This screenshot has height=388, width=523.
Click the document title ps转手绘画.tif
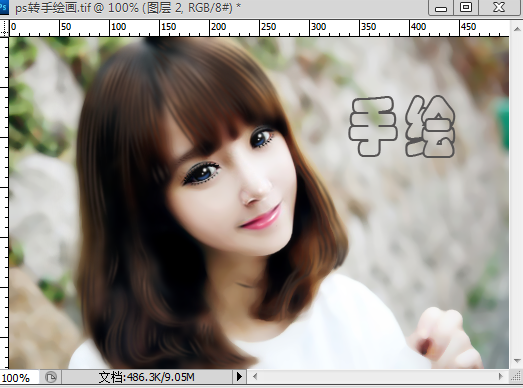point(53,8)
